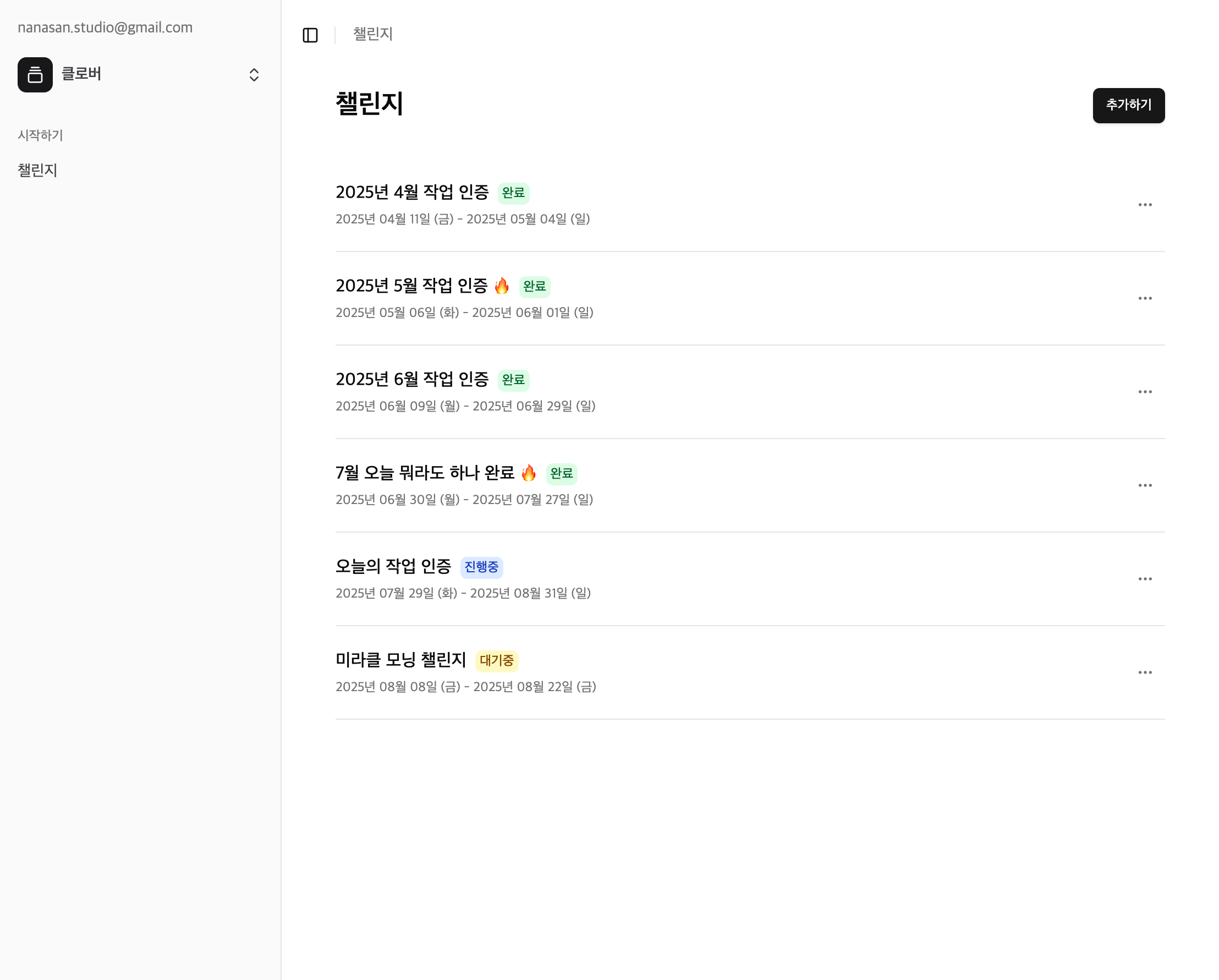Open the 오늘의 작업 인증 challenge
Viewport: 1219px width, 980px height.
(393, 566)
